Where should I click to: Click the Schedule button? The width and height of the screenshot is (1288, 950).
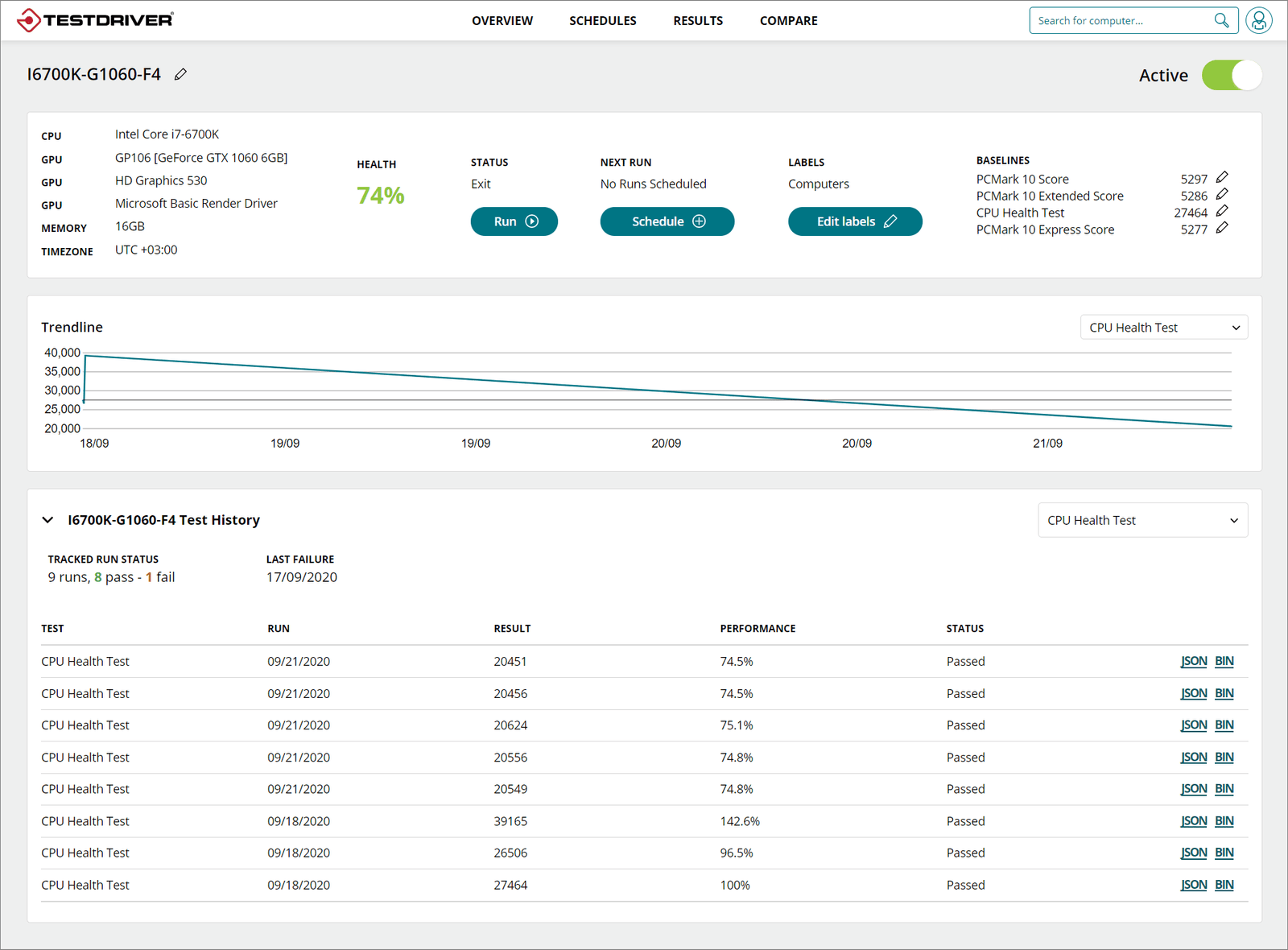(x=667, y=221)
